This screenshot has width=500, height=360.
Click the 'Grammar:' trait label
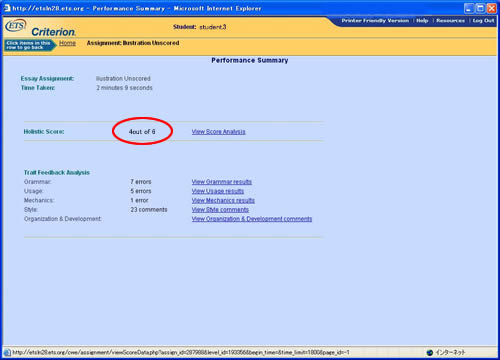pyautogui.click(x=38, y=182)
